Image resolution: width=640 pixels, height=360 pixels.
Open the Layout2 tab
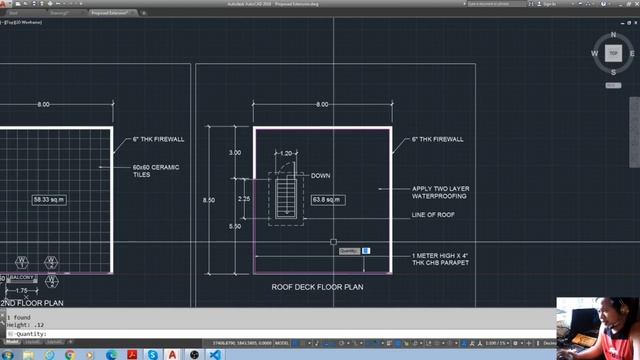click(x=54, y=342)
